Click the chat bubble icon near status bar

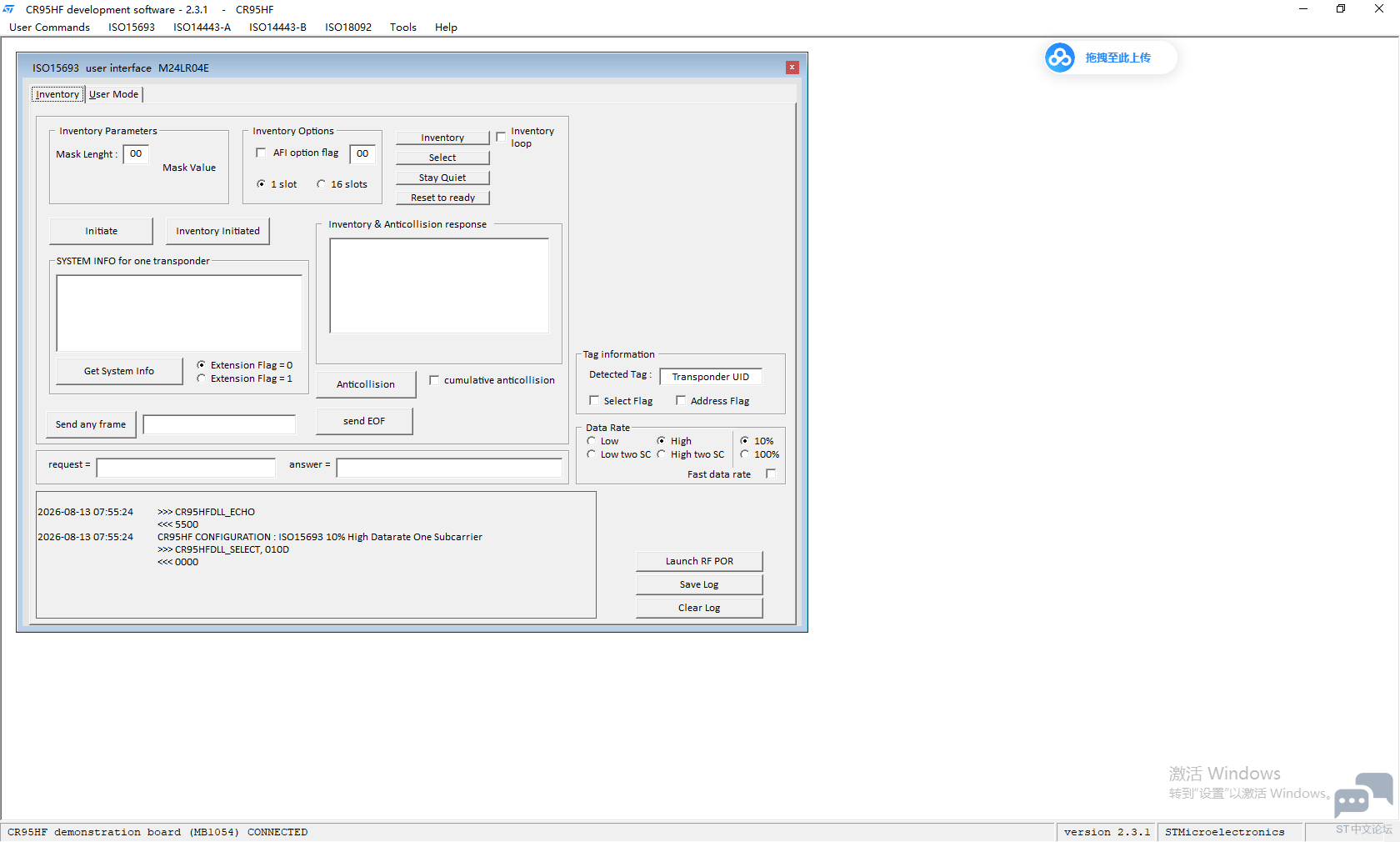1362,795
